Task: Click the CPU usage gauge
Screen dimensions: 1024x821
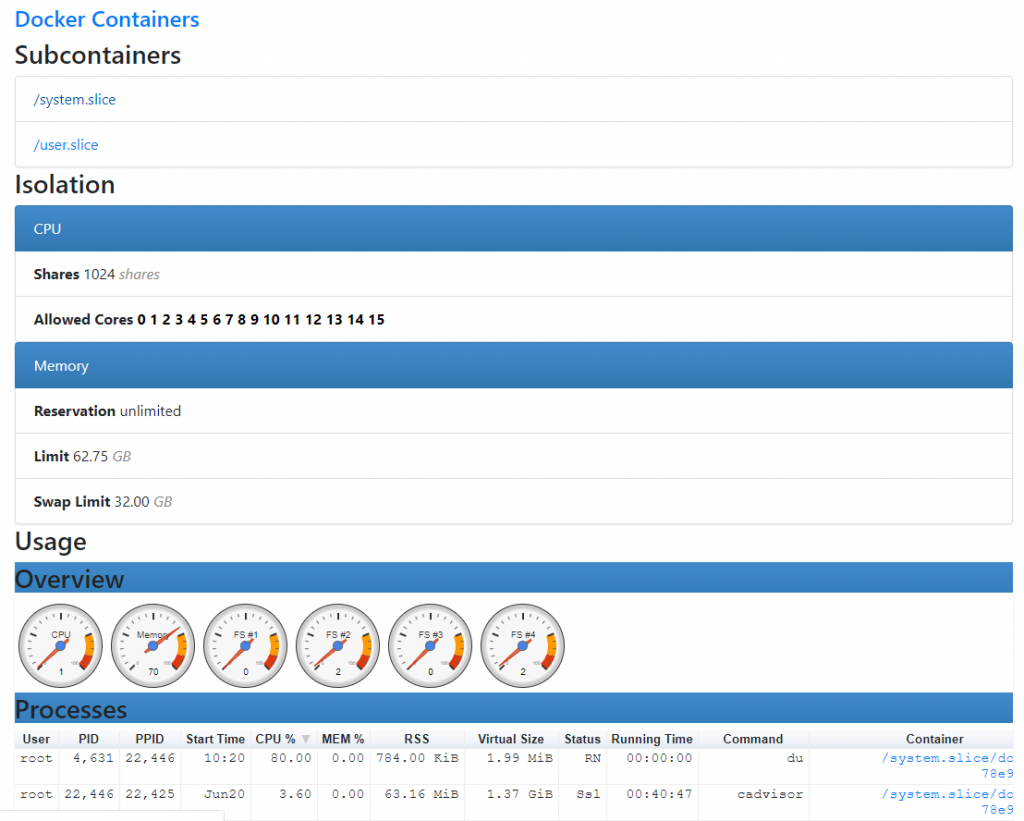Action: [x=60, y=645]
